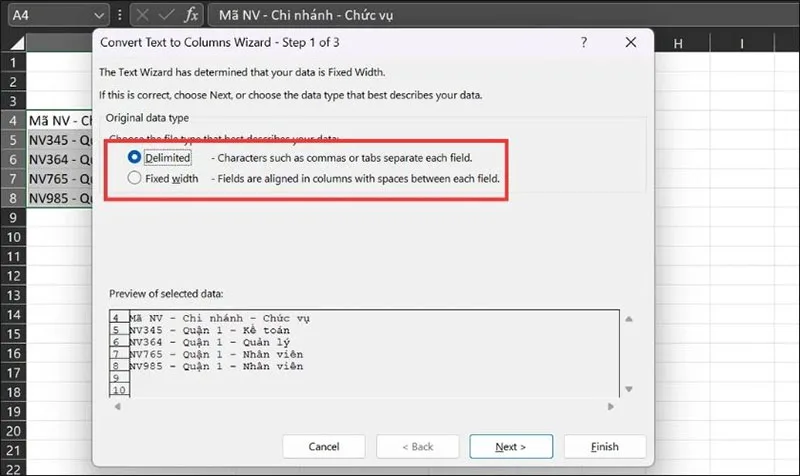Choose the Fixed width radio option

134,178
